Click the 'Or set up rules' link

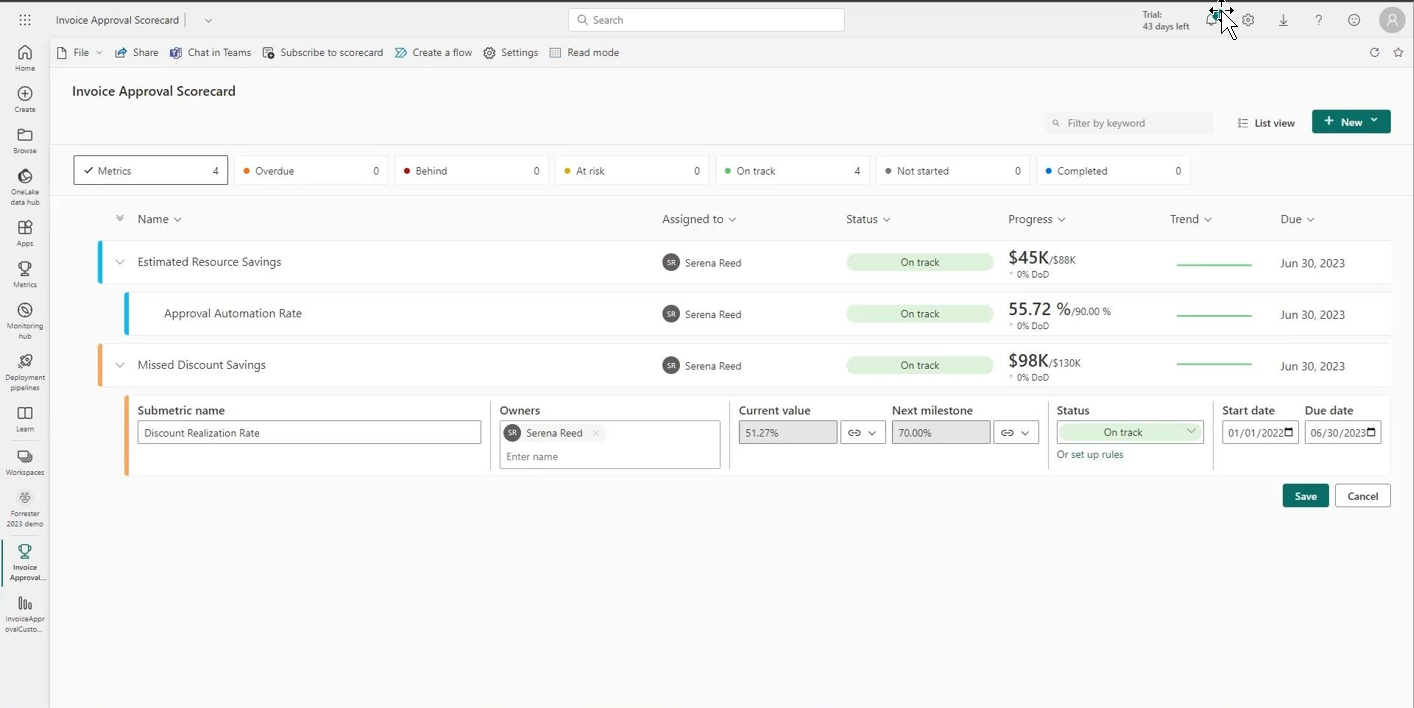pos(1090,454)
